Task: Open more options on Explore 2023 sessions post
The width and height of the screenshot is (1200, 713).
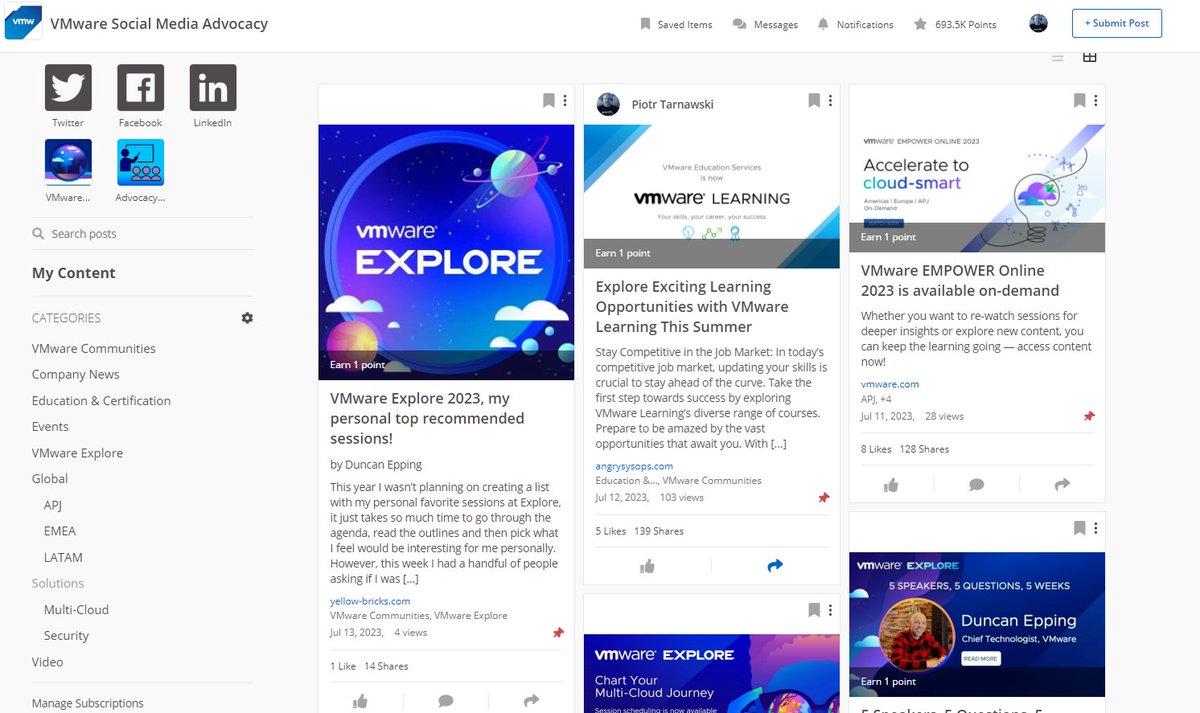Action: click(x=565, y=101)
